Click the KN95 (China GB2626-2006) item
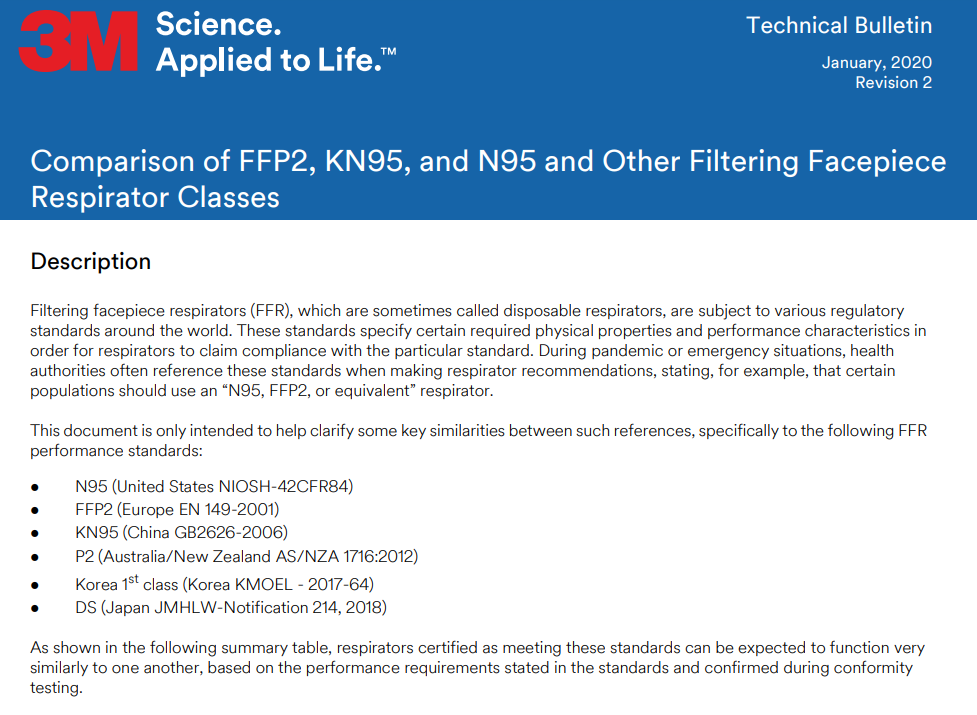Image resolution: width=977 pixels, height=715 pixels. pyautogui.click(x=181, y=533)
